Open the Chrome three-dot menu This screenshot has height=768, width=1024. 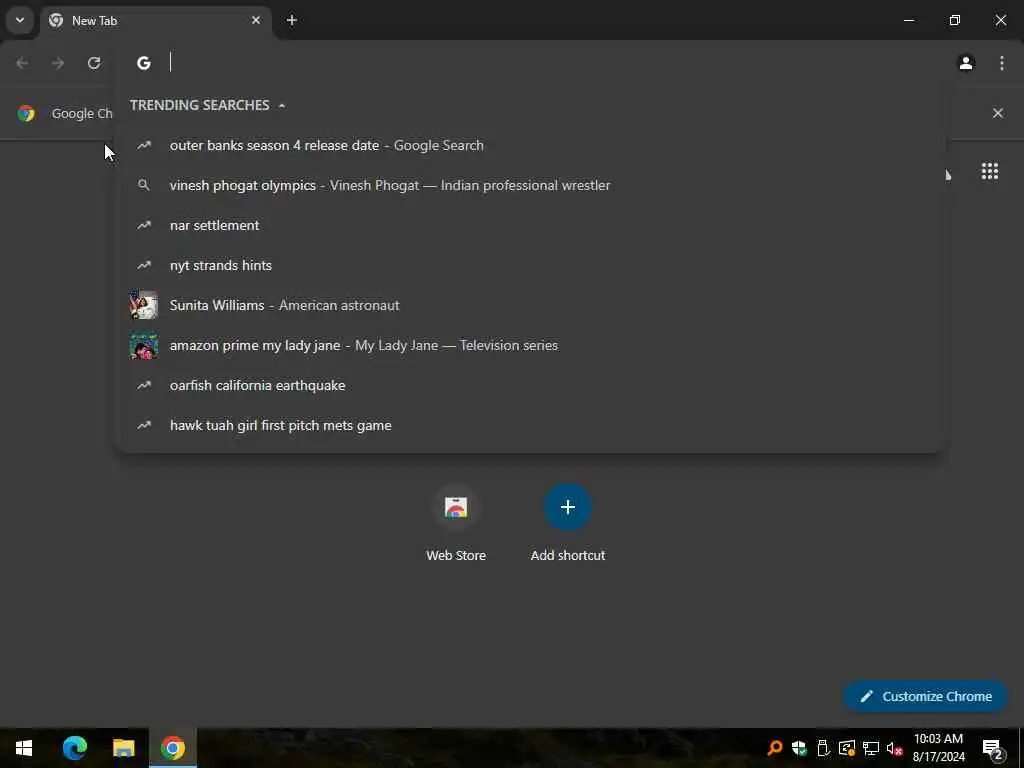[x=1002, y=63]
